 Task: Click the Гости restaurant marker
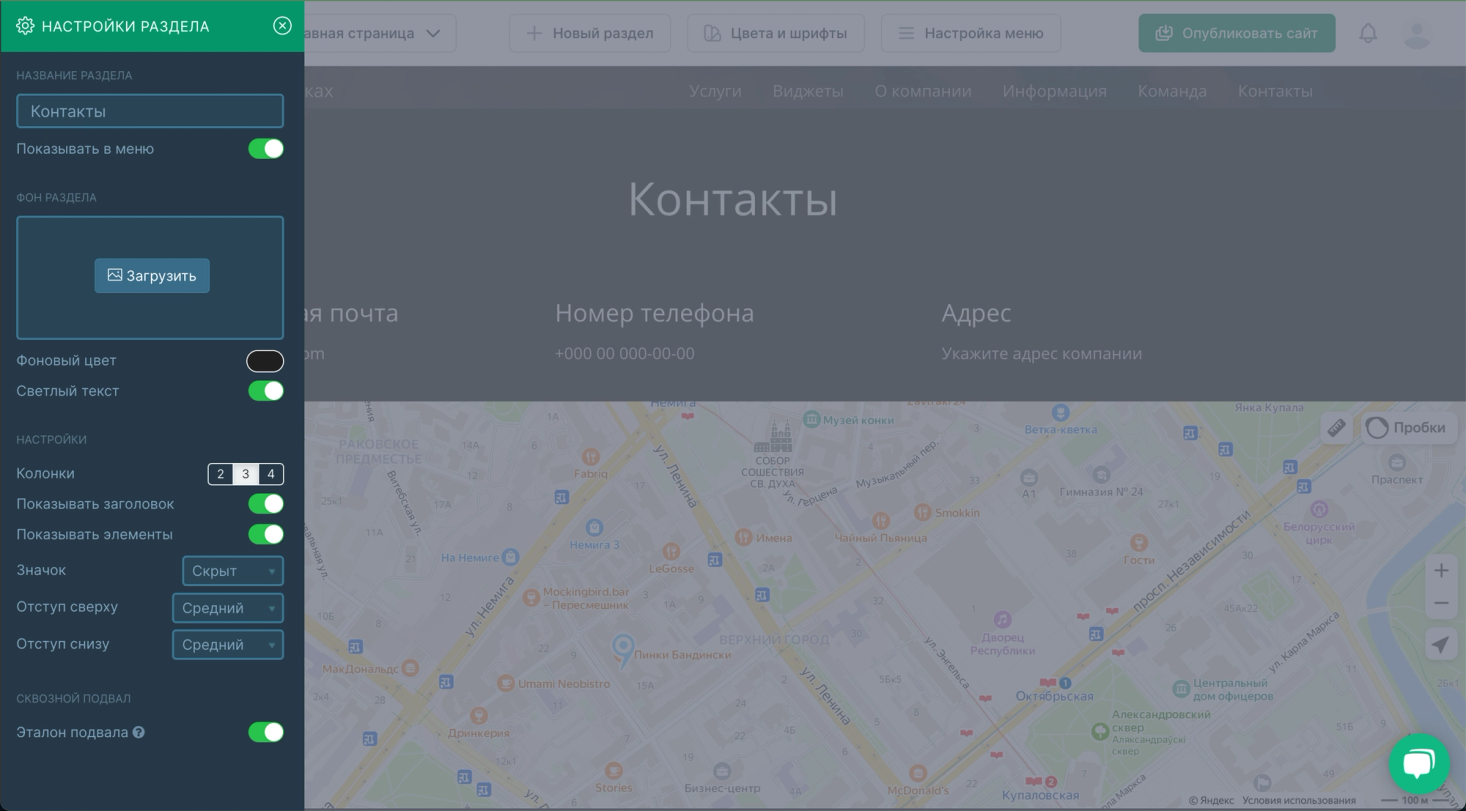pyautogui.click(x=1138, y=543)
